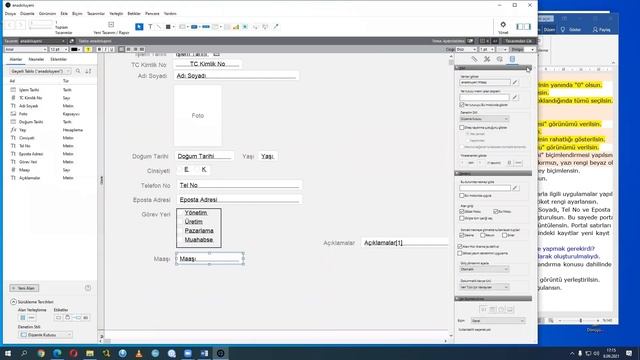Click Paylaş button in Word window
This screenshot has height=360, width=640.
point(602,29)
